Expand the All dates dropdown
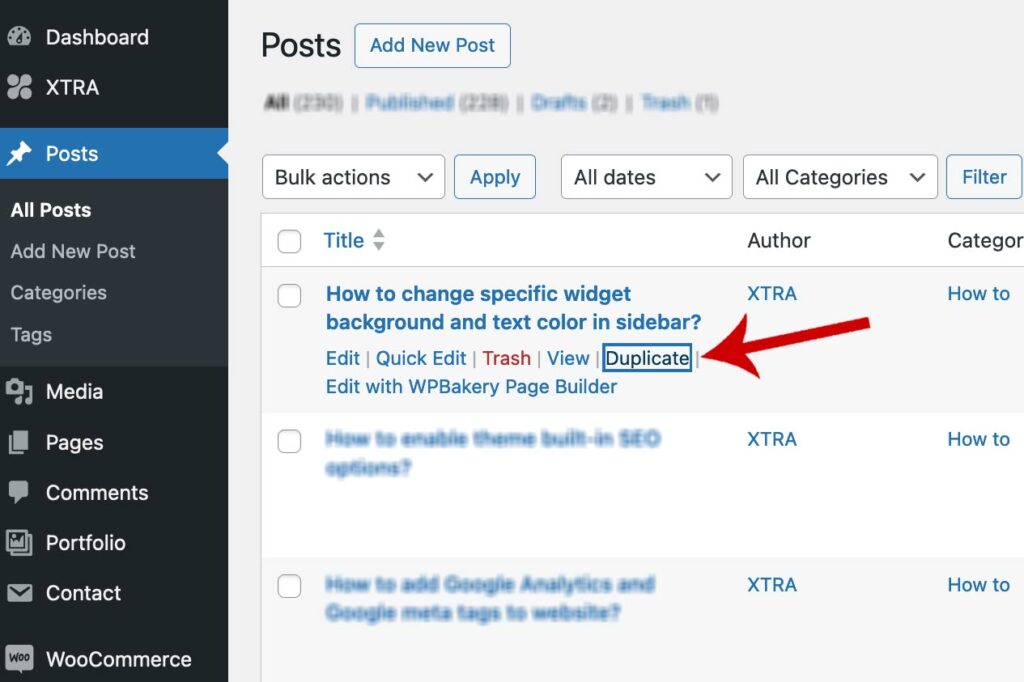The height and width of the screenshot is (682, 1024). coord(645,177)
